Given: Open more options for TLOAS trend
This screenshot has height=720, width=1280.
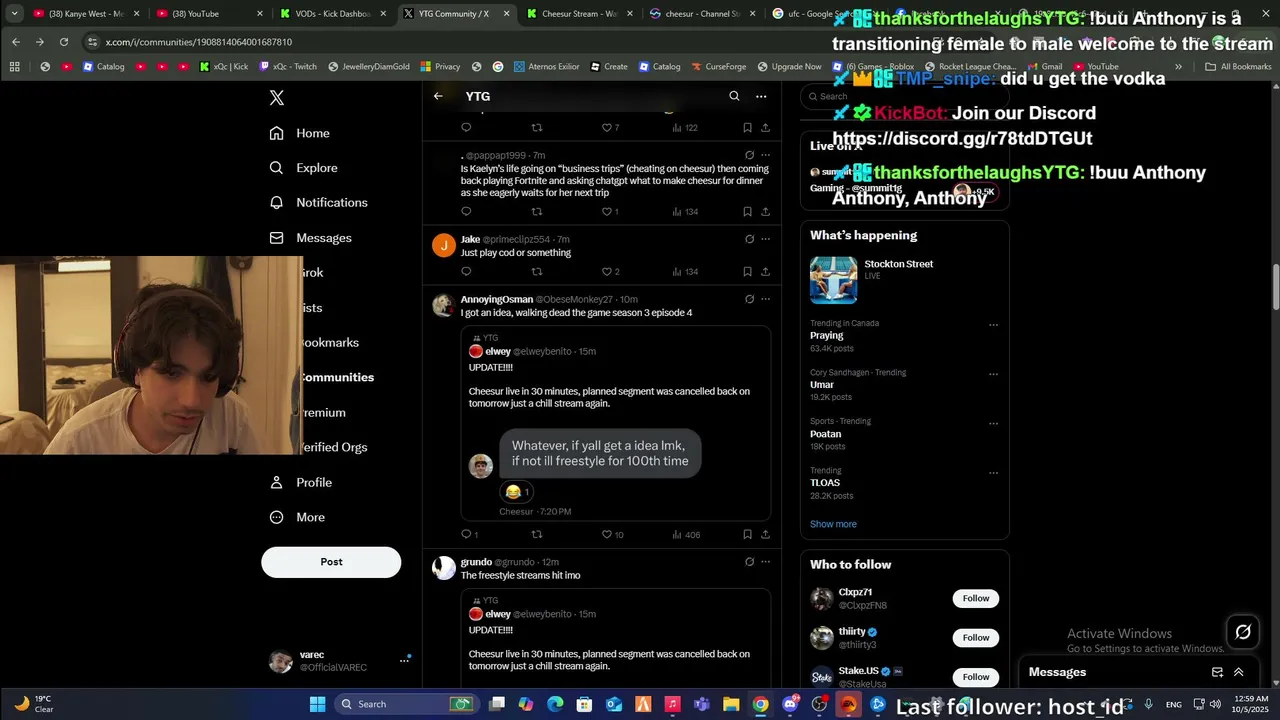Looking at the screenshot, I should tap(993, 472).
